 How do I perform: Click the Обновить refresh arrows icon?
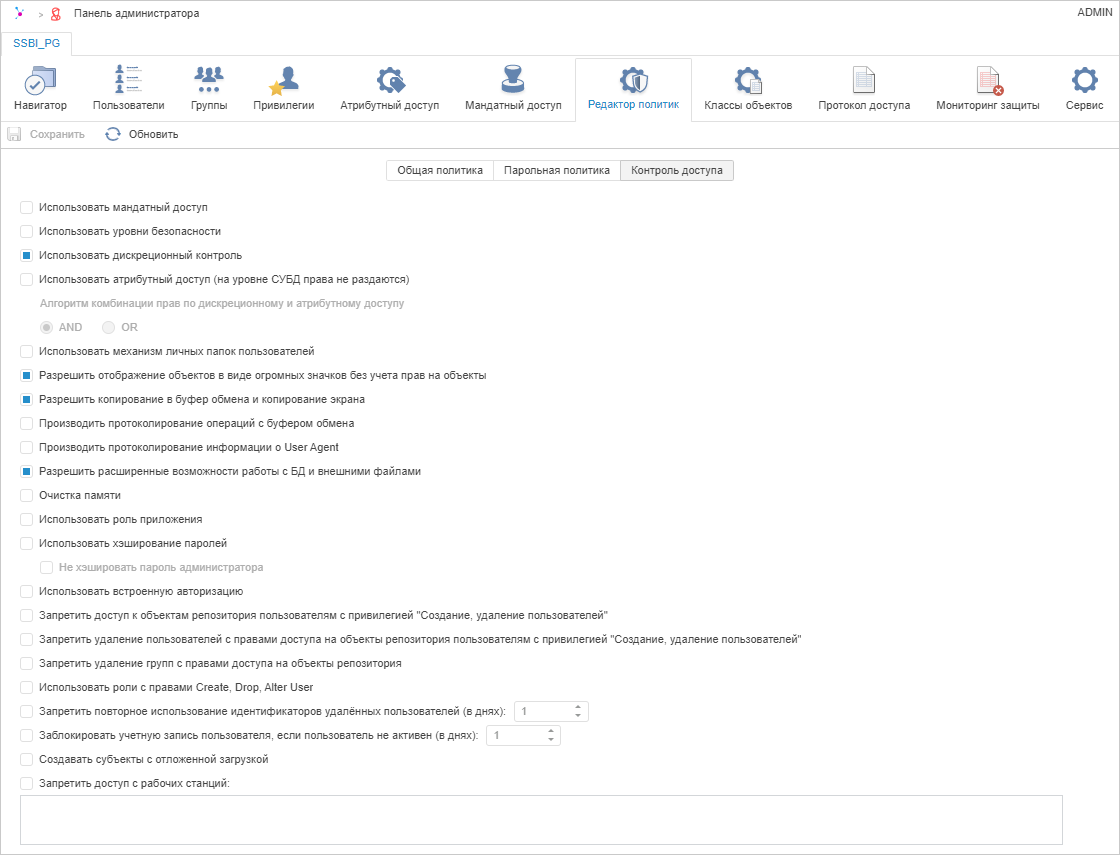click(113, 134)
